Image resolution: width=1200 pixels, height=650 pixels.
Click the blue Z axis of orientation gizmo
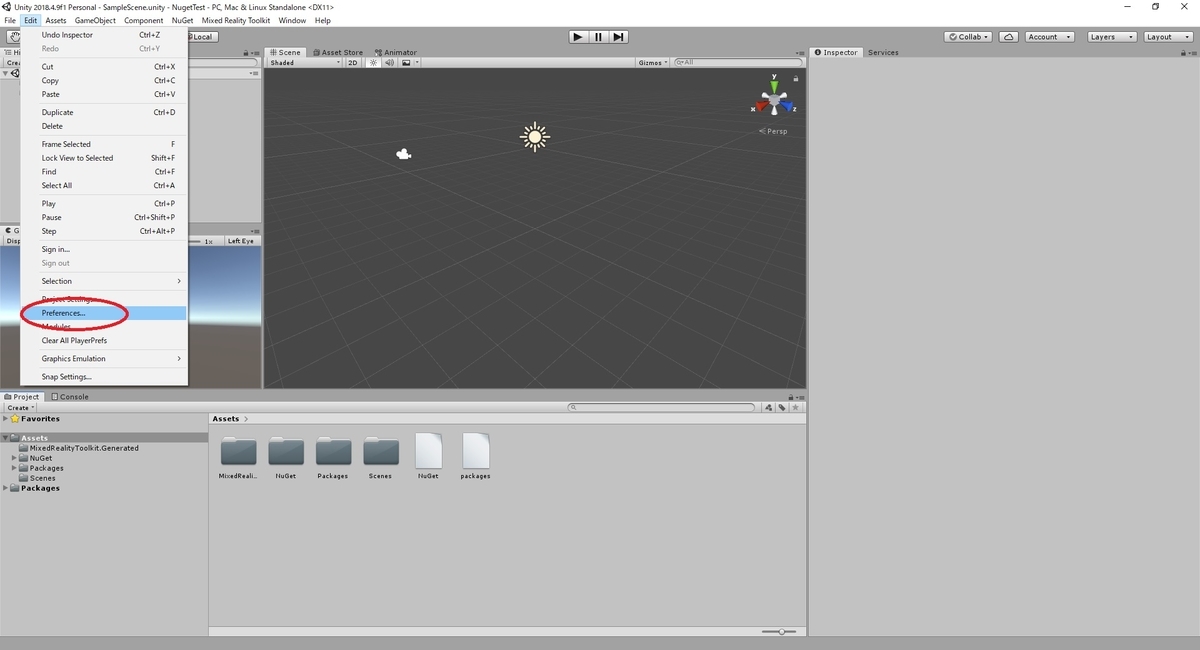pos(788,104)
